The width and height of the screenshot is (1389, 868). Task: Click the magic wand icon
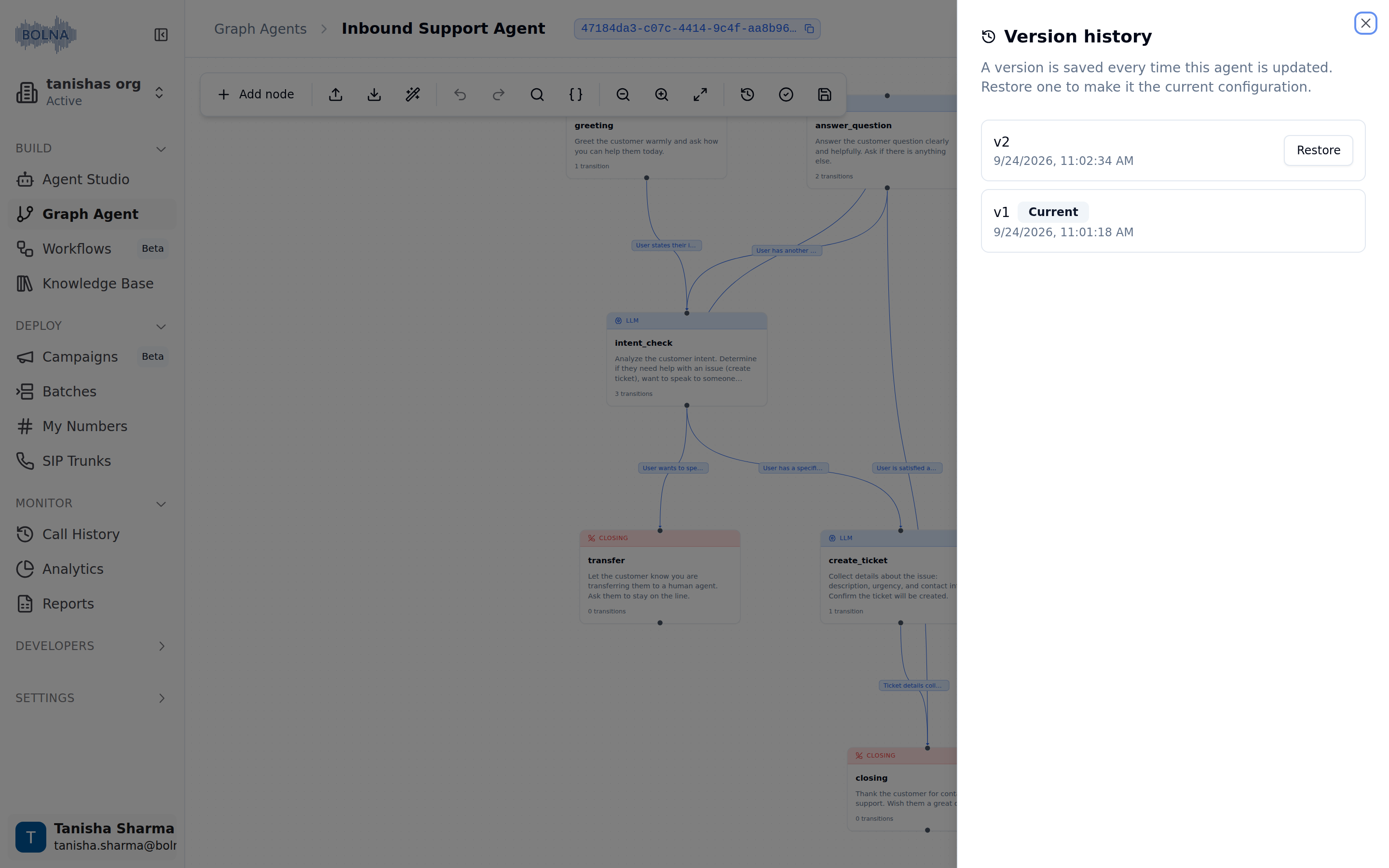tap(413, 94)
